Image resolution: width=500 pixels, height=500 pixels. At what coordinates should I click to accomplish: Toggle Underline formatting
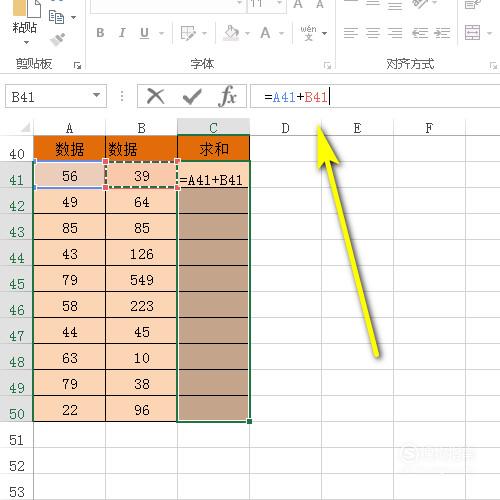144,33
